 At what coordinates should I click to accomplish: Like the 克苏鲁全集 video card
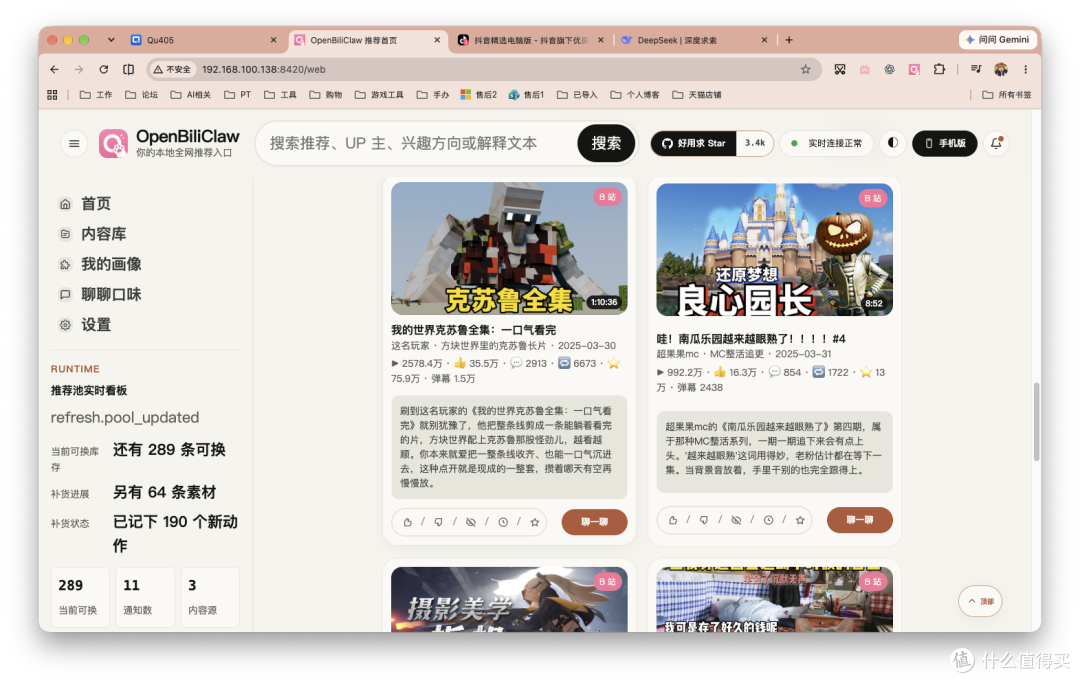coord(408,523)
